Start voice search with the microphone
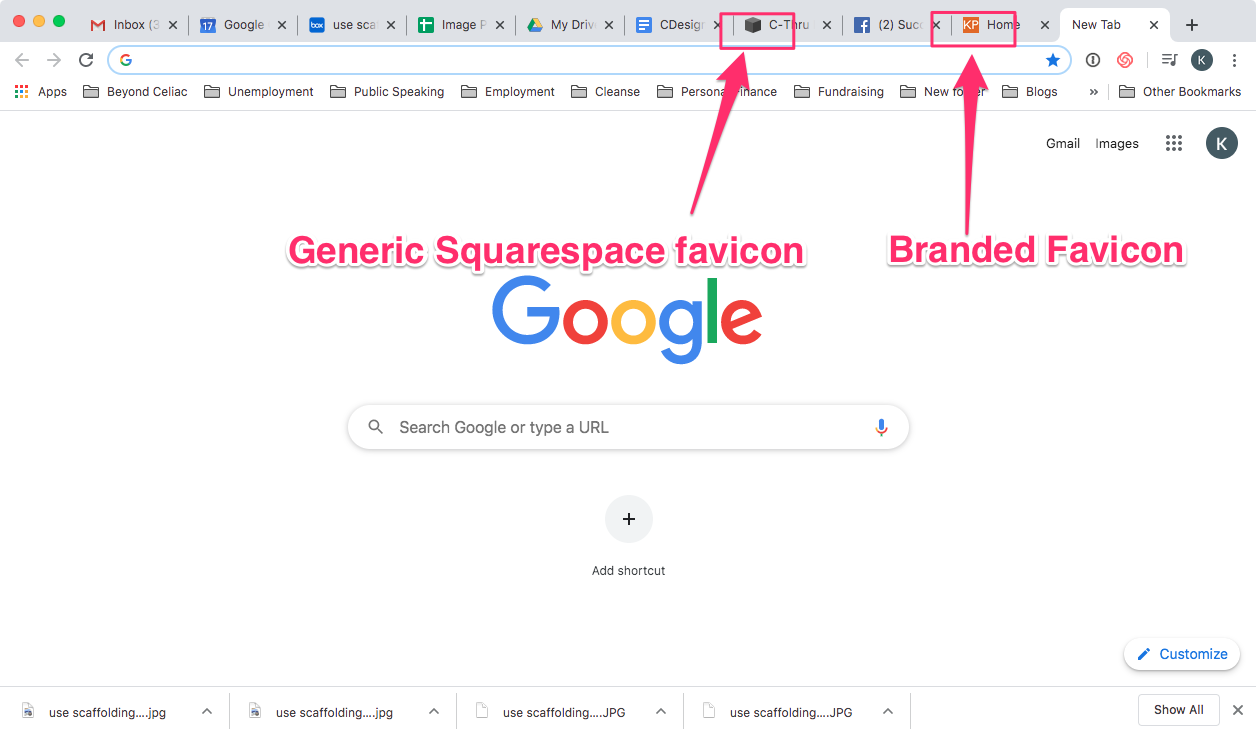The height and width of the screenshot is (735, 1256). click(x=881, y=427)
